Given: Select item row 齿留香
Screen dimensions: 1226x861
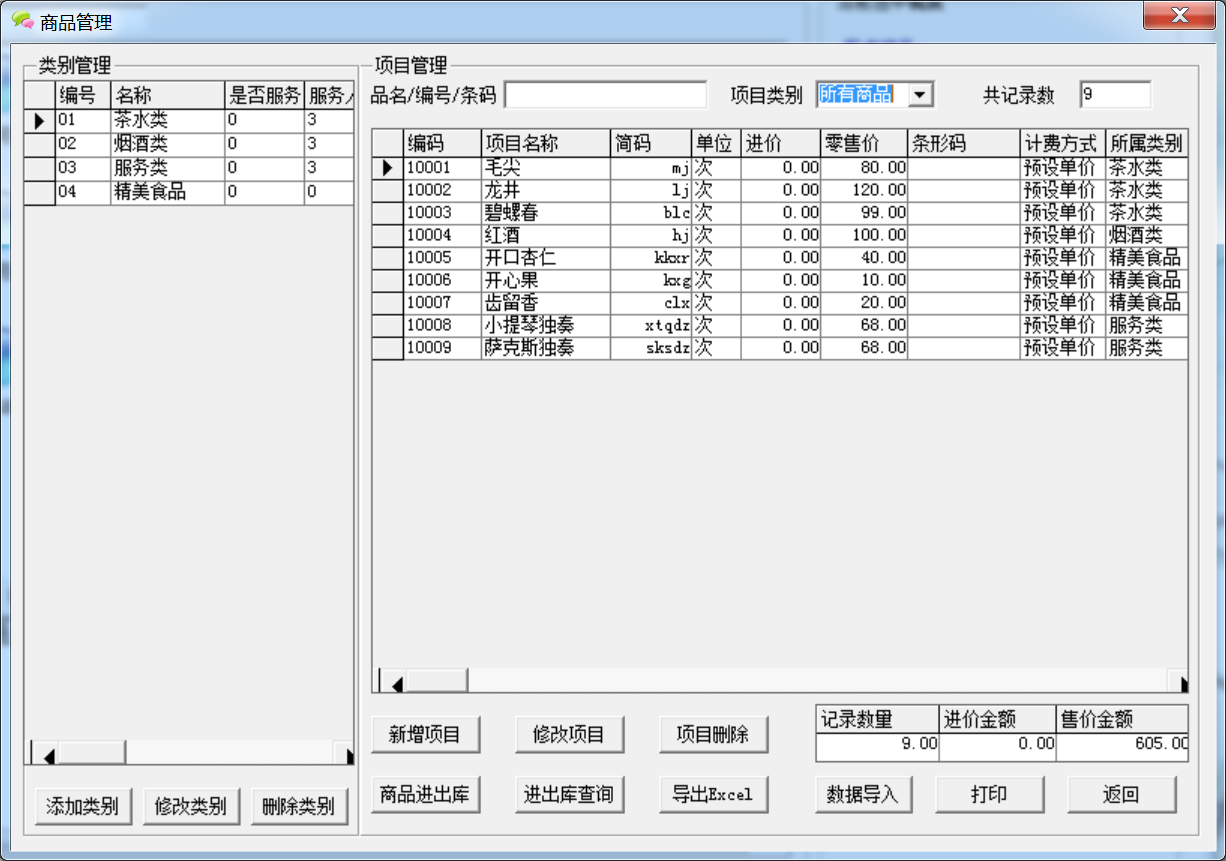Looking at the screenshot, I should click(780, 303).
